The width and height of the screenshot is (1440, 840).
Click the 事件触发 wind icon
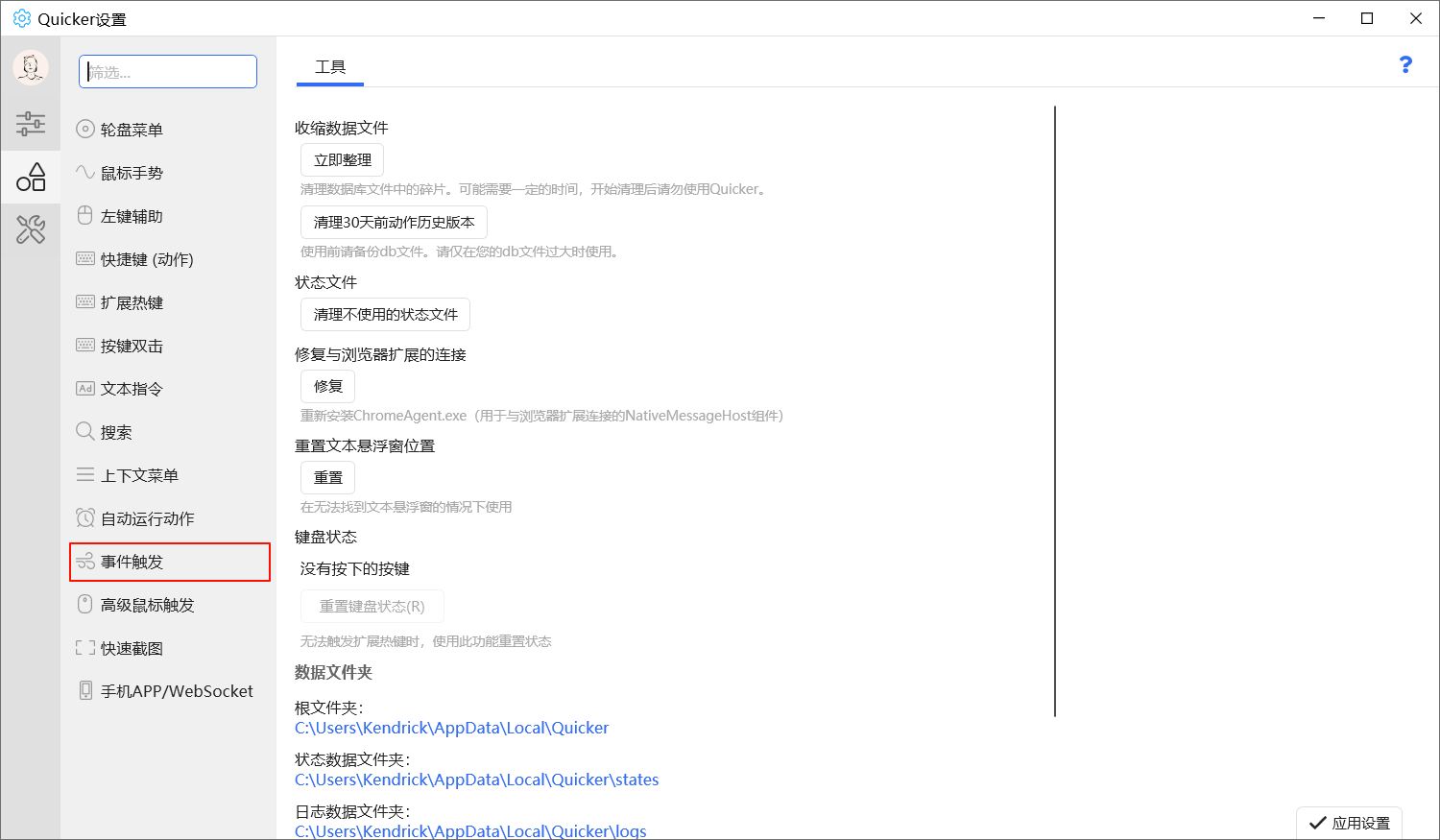tap(85, 561)
